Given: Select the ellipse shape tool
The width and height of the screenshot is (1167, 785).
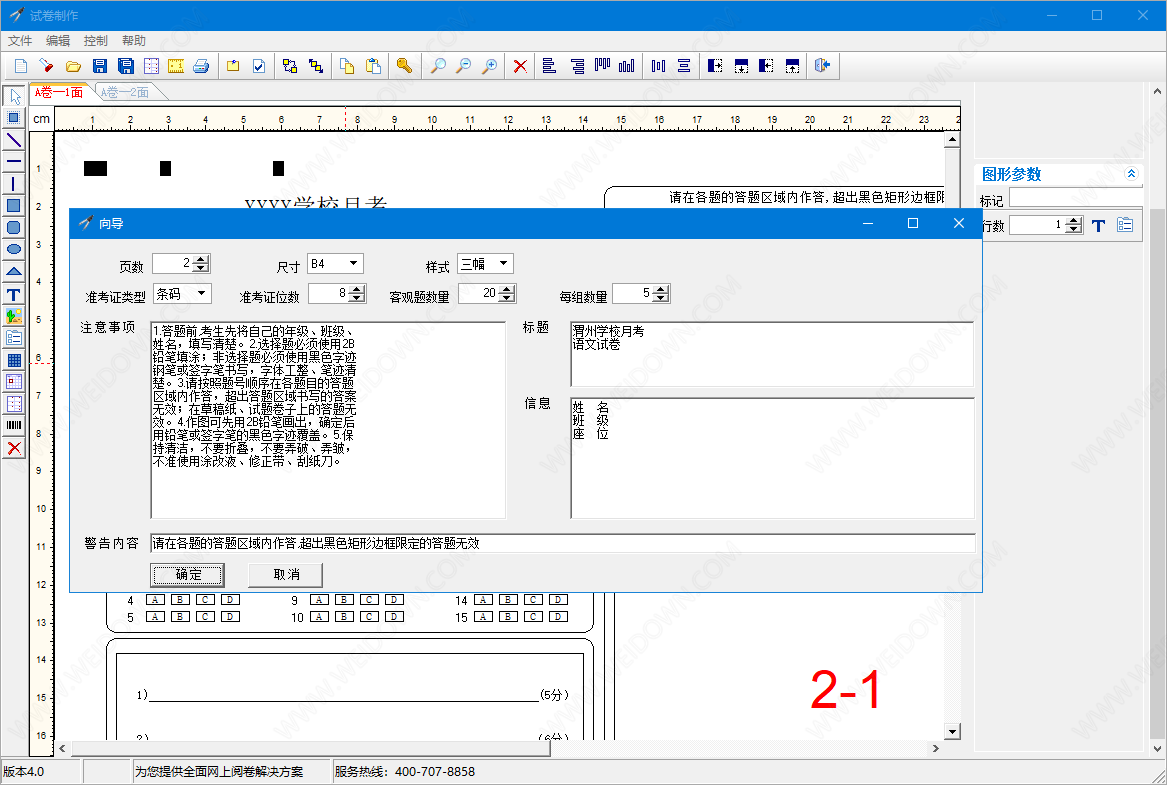Looking at the screenshot, I should click(x=14, y=249).
